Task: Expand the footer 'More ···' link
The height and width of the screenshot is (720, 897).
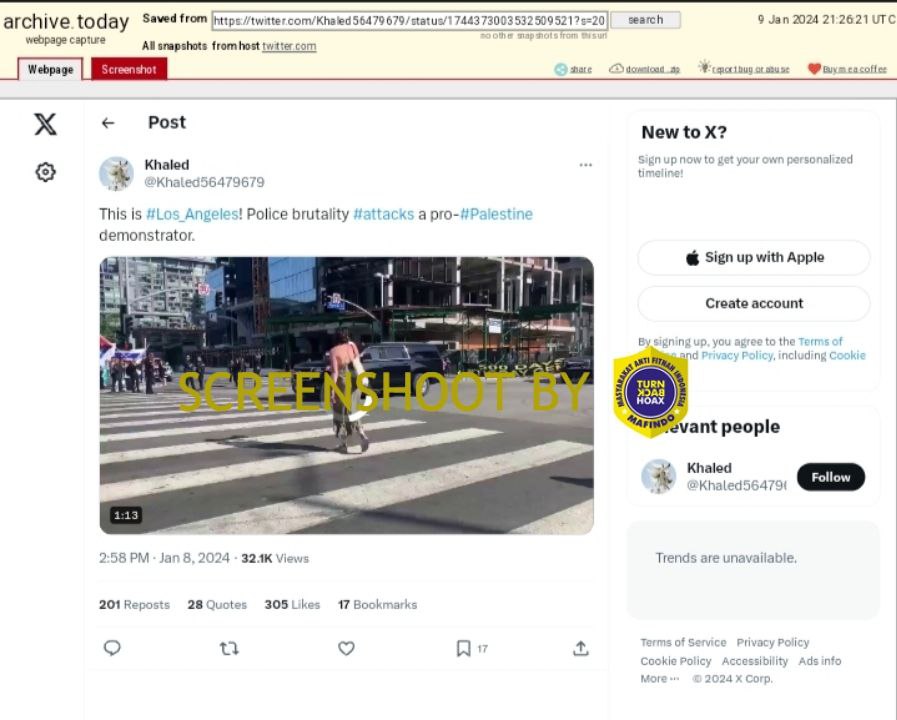Action: (x=659, y=679)
